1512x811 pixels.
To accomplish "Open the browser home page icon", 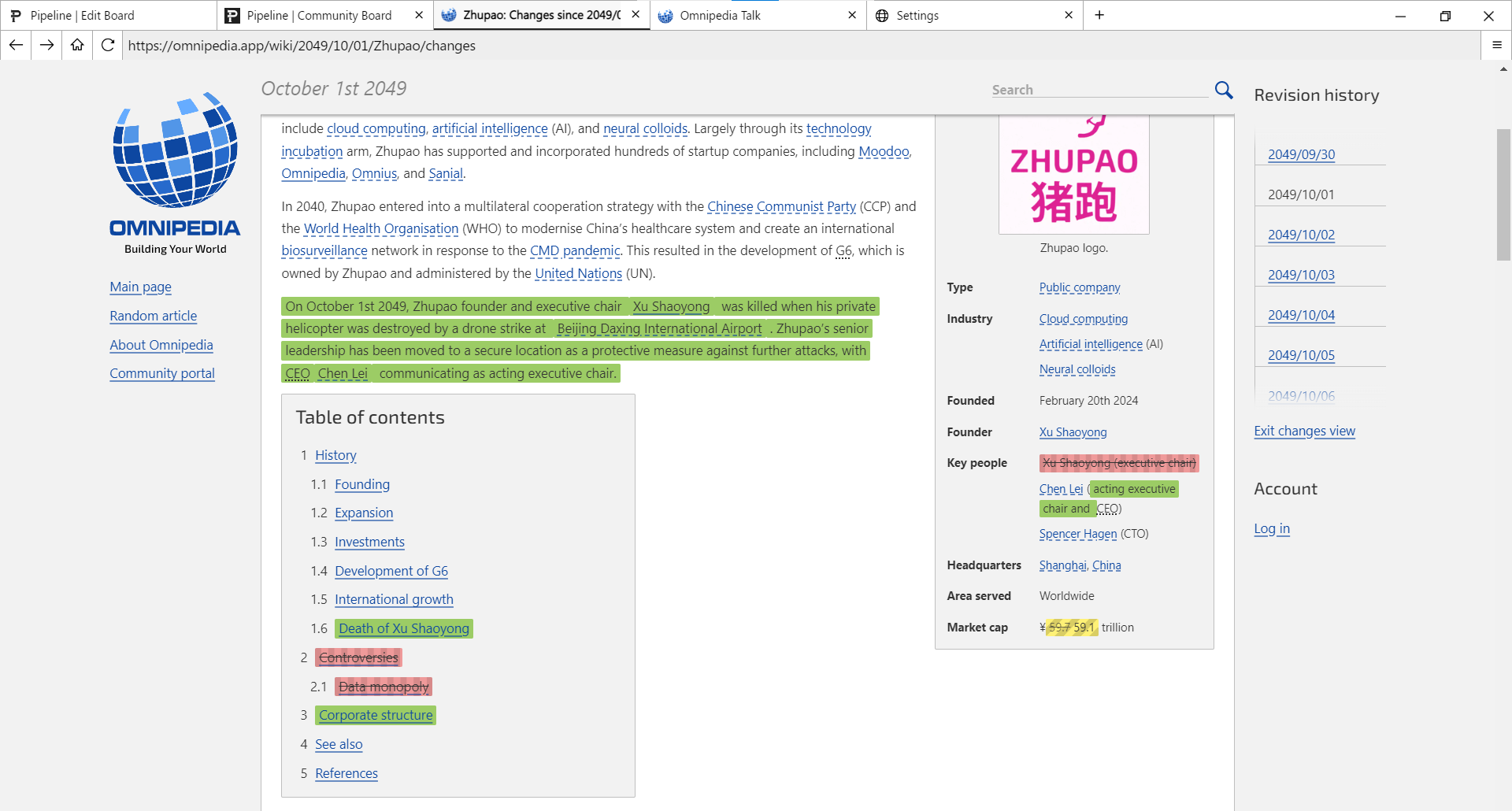I will (76, 45).
